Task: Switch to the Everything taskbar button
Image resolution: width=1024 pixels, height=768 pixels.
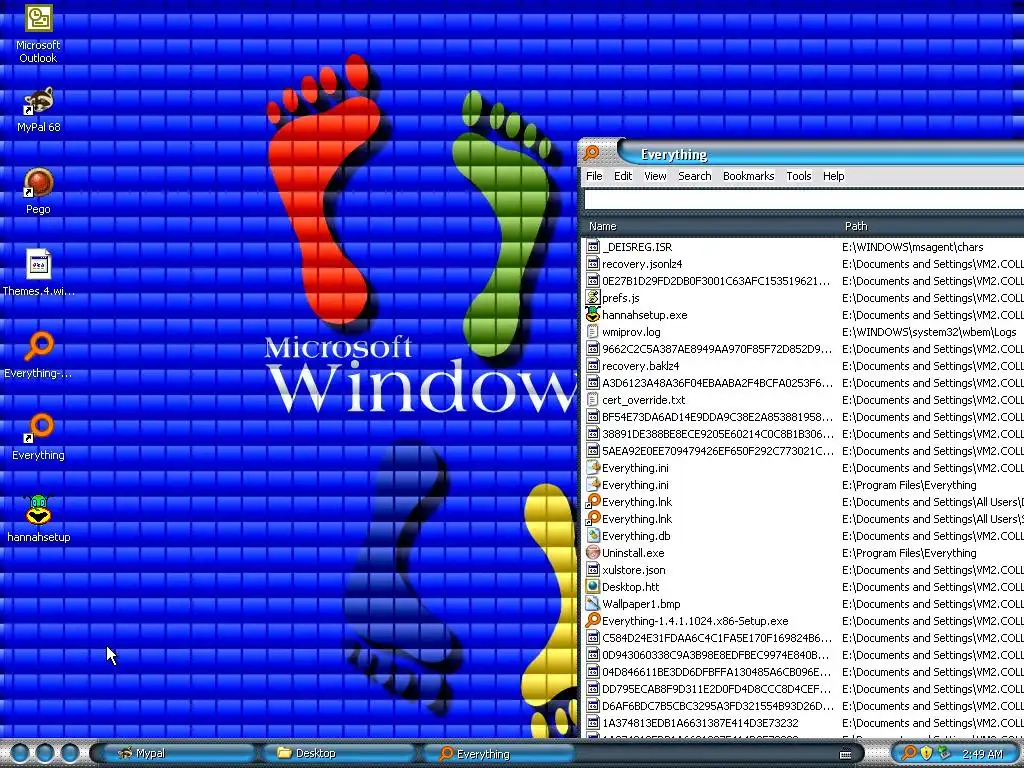Action: (499, 753)
